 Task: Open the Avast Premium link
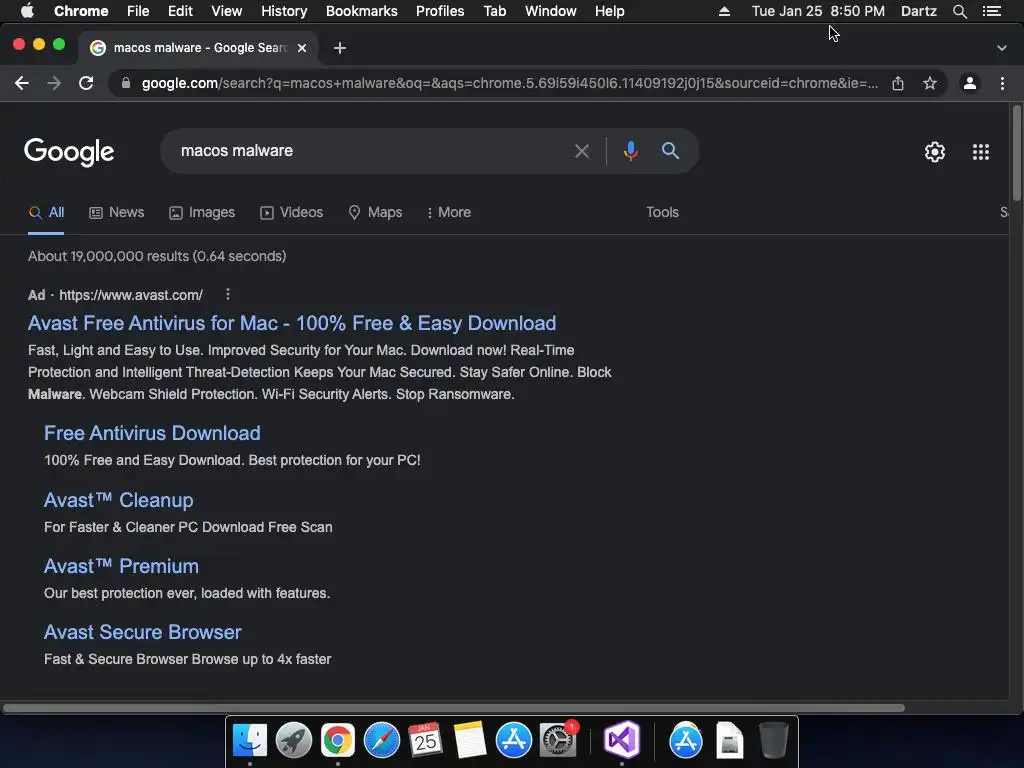[x=121, y=566]
